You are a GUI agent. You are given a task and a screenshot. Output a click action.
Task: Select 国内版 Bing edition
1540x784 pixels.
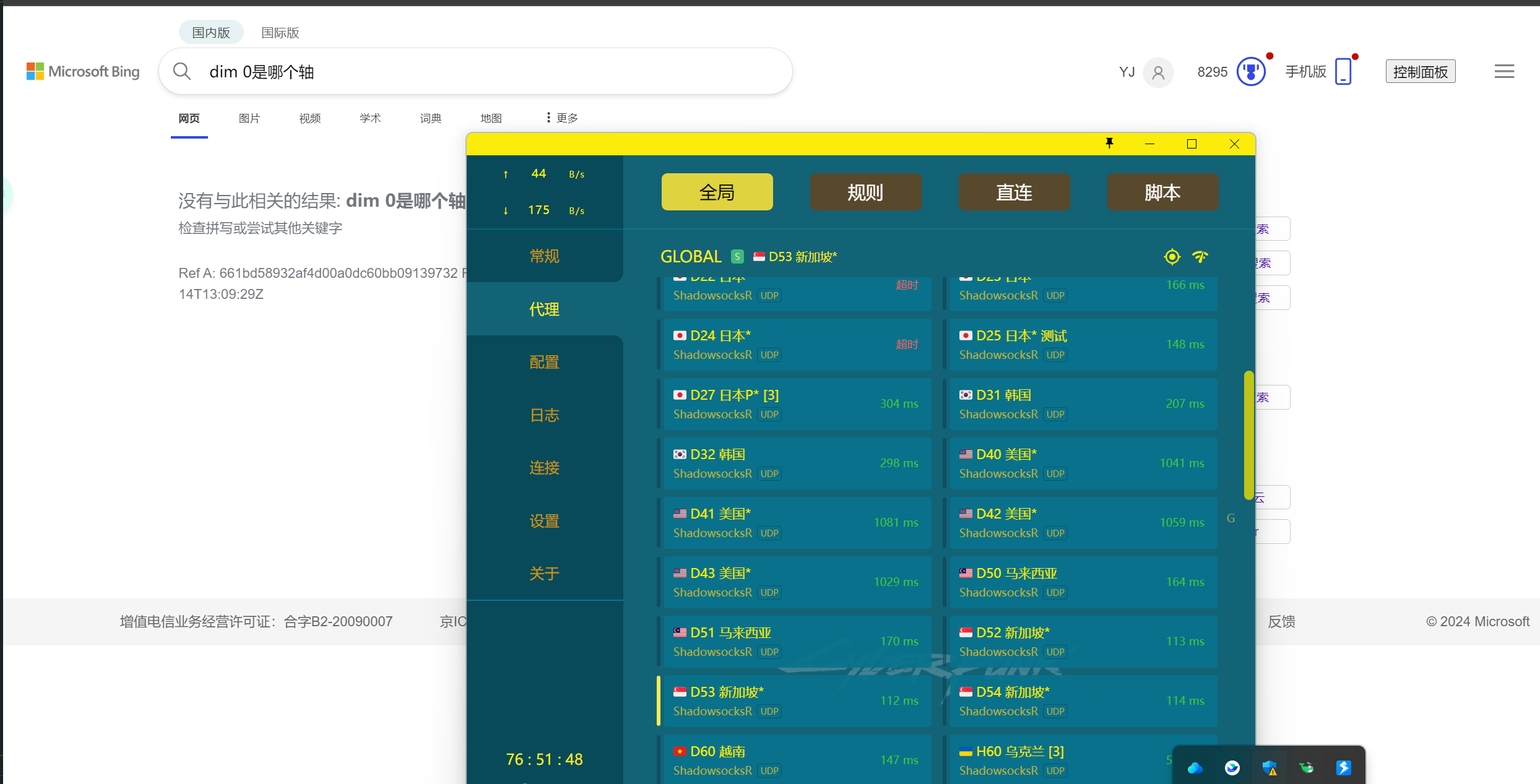click(211, 32)
